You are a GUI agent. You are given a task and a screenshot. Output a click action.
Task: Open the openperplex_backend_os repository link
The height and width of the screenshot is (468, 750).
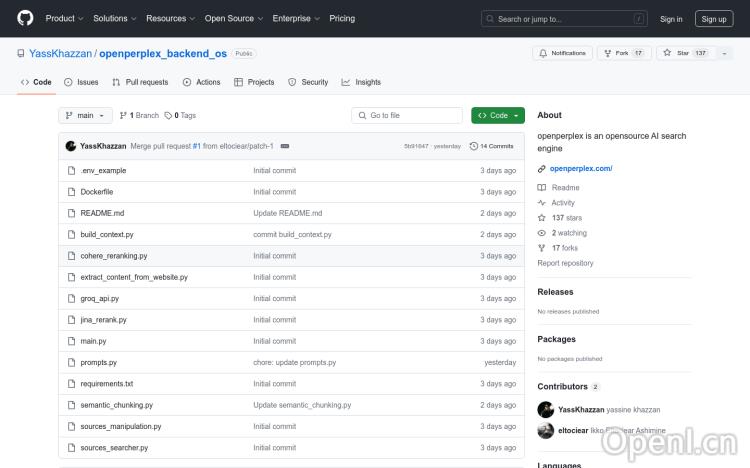point(163,54)
